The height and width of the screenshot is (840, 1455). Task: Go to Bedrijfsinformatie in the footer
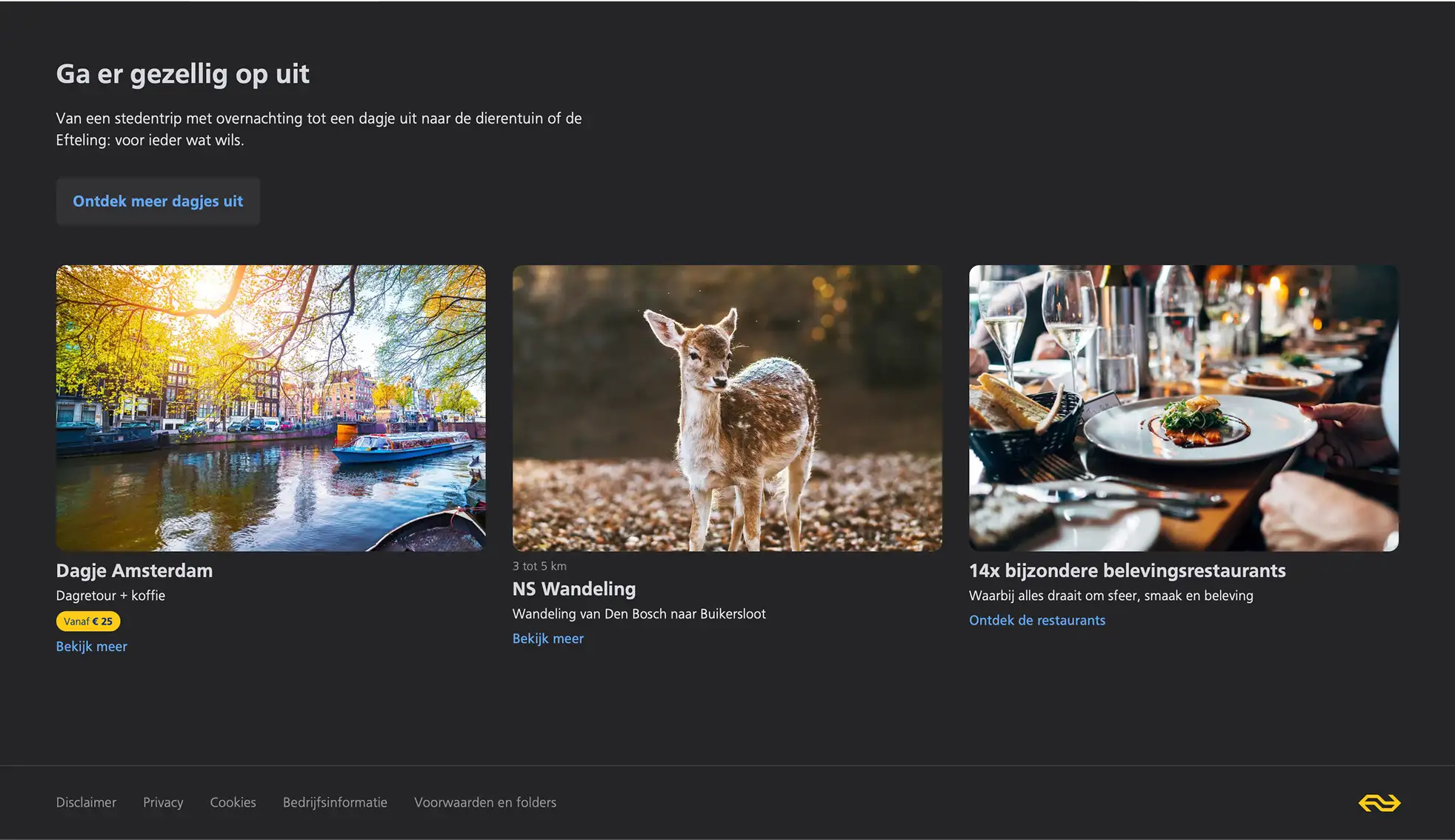tap(335, 802)
